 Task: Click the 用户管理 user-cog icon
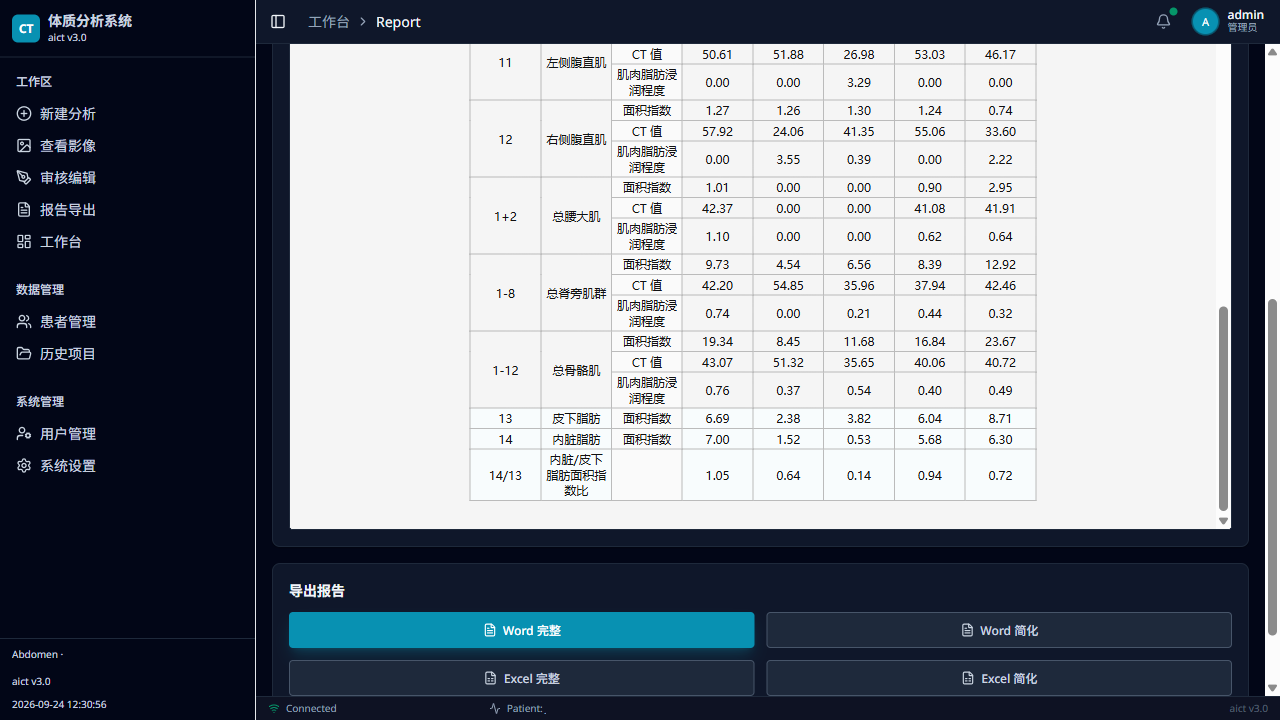click(24, 434)
